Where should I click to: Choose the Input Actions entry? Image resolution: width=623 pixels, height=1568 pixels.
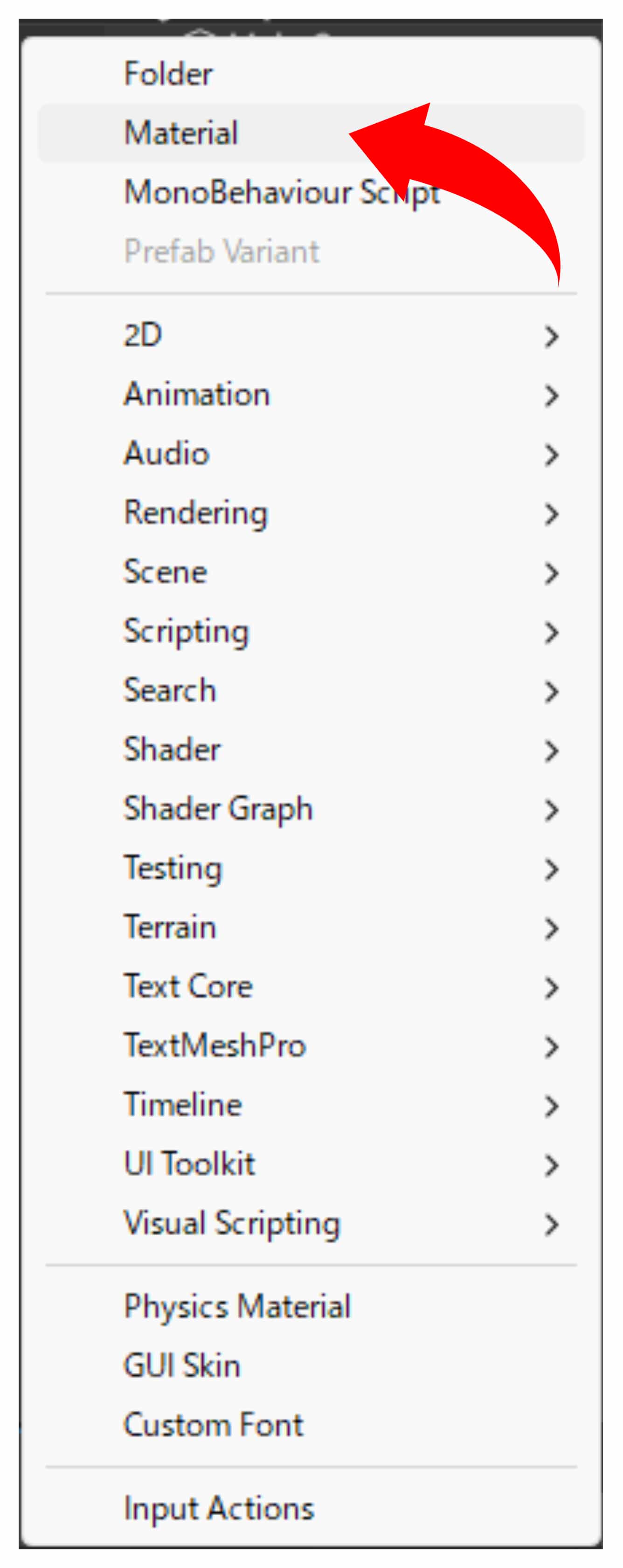point(219,1509)
